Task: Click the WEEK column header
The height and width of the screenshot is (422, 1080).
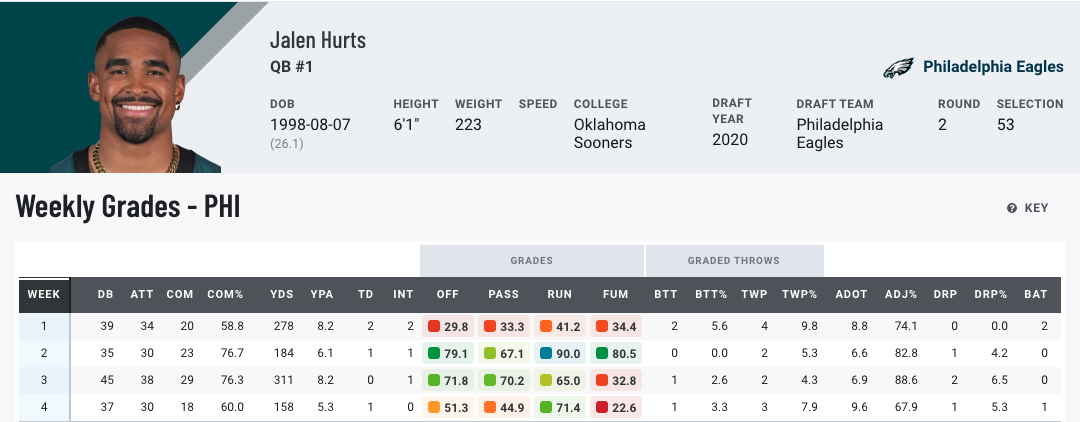Action: coord(43,294)
